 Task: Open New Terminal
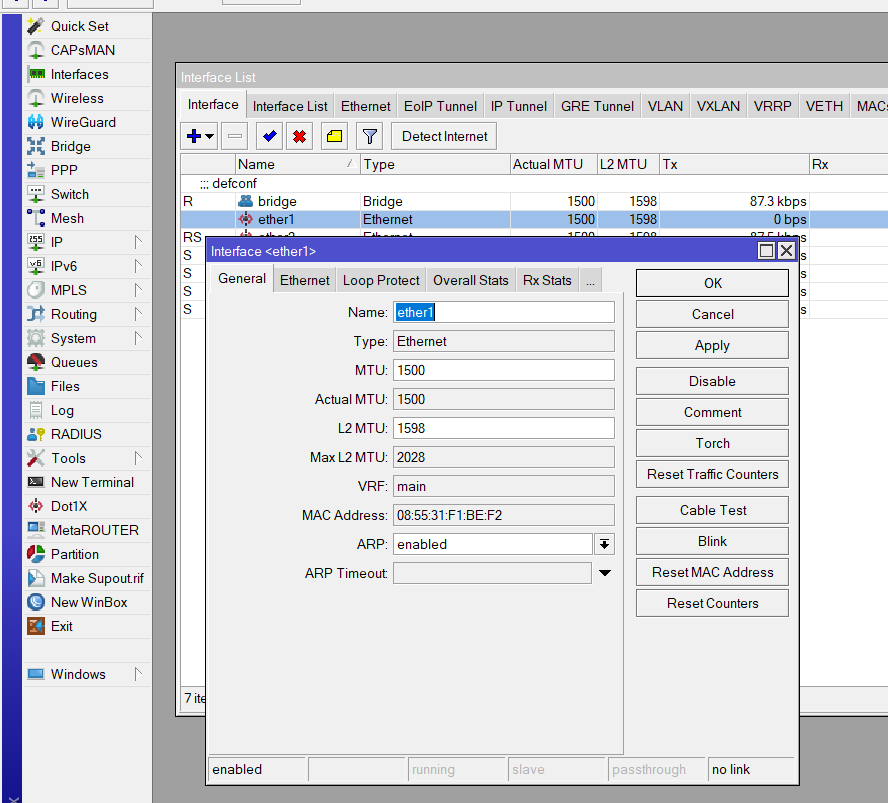click(92, 482)
